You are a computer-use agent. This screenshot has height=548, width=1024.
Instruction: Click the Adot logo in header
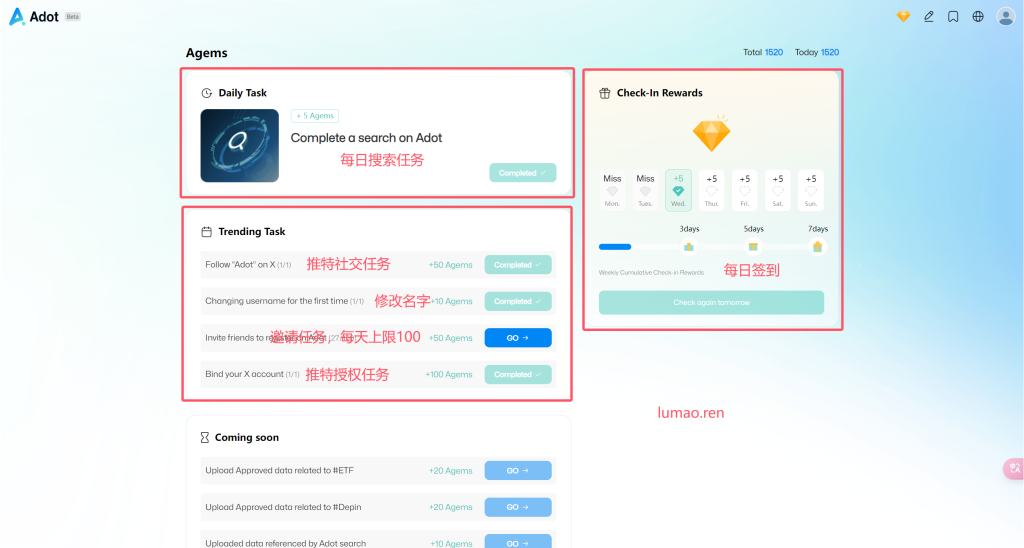[x=34, y=16]
